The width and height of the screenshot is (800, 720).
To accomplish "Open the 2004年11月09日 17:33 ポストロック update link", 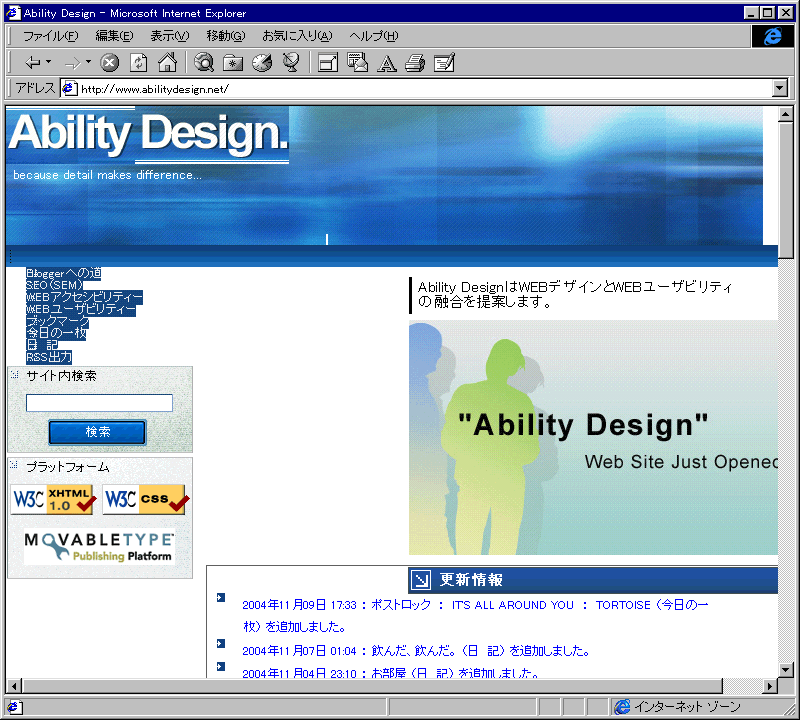I will [x=475, y=615].
